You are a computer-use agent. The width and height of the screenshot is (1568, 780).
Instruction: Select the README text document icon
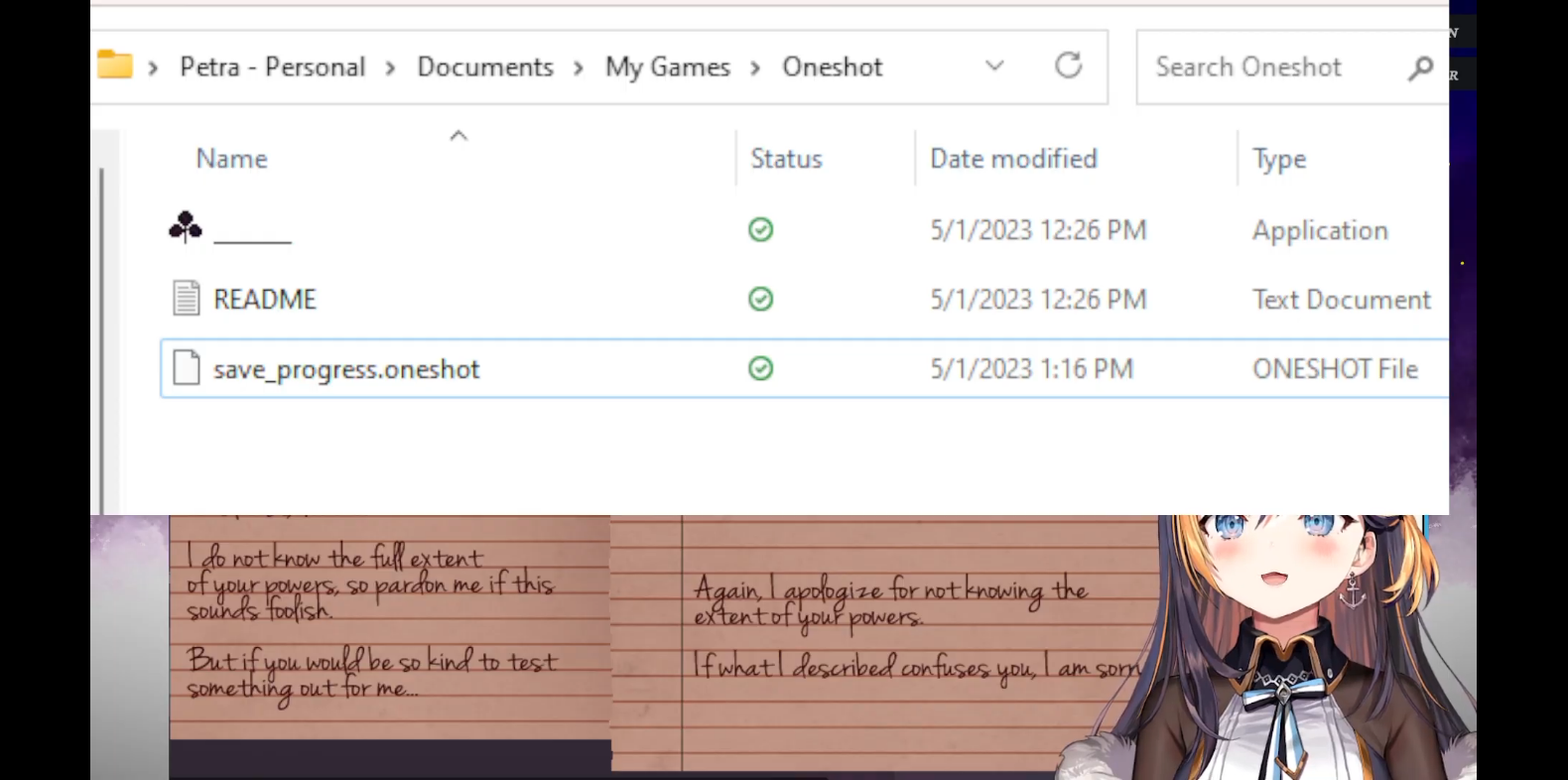[x=186, y=298]
